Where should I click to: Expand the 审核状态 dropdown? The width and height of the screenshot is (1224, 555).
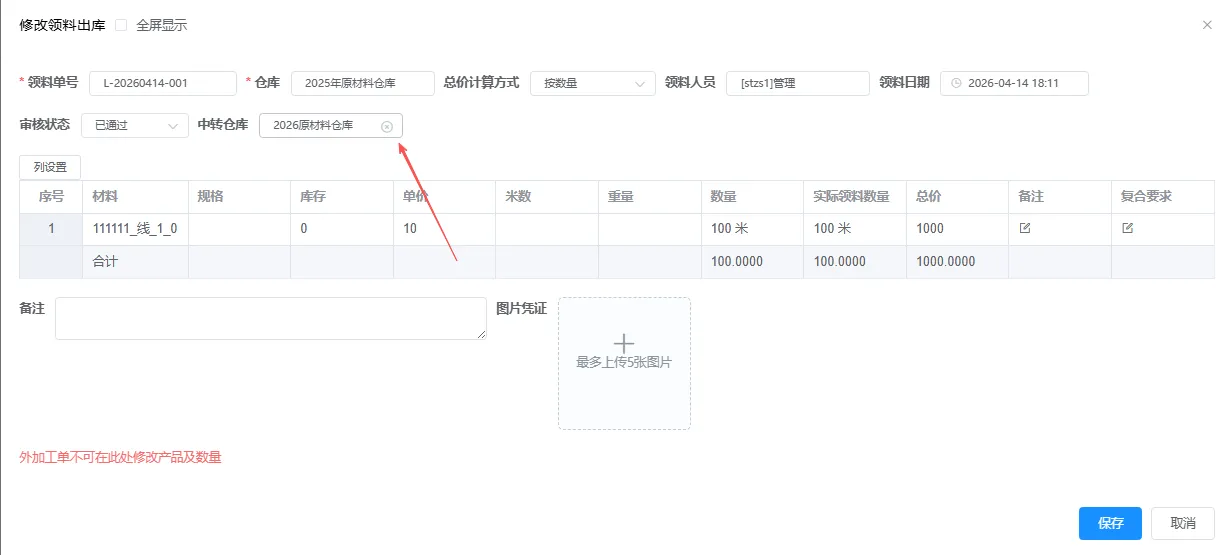coord(134,125)
